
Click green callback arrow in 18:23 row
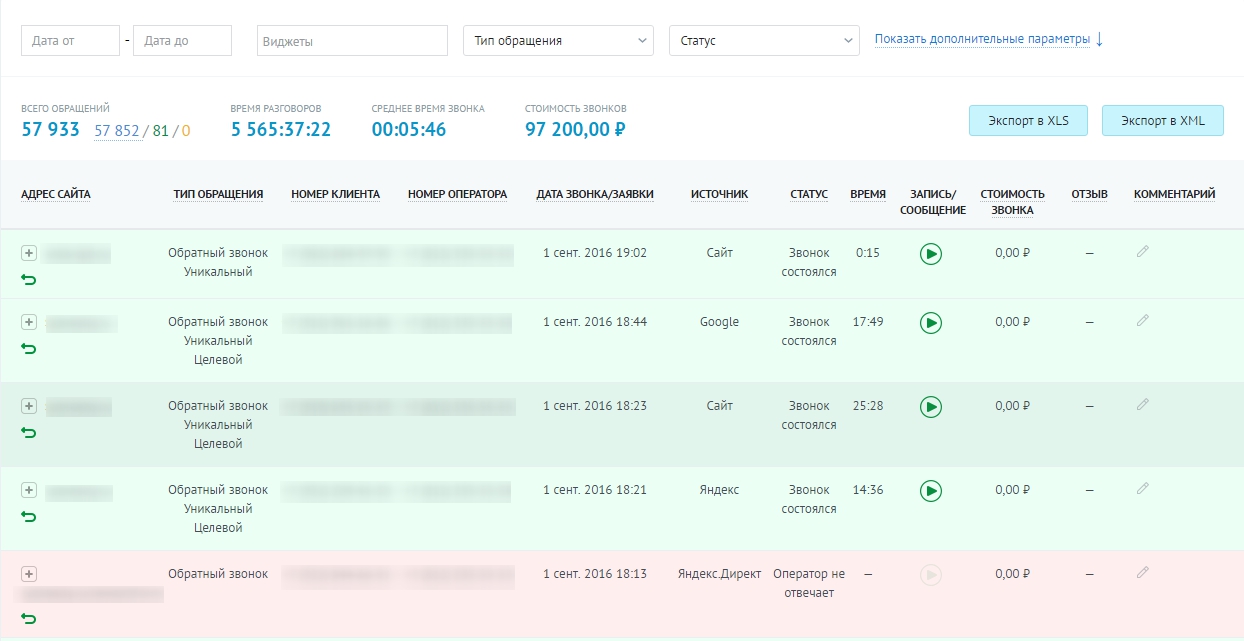29,432
